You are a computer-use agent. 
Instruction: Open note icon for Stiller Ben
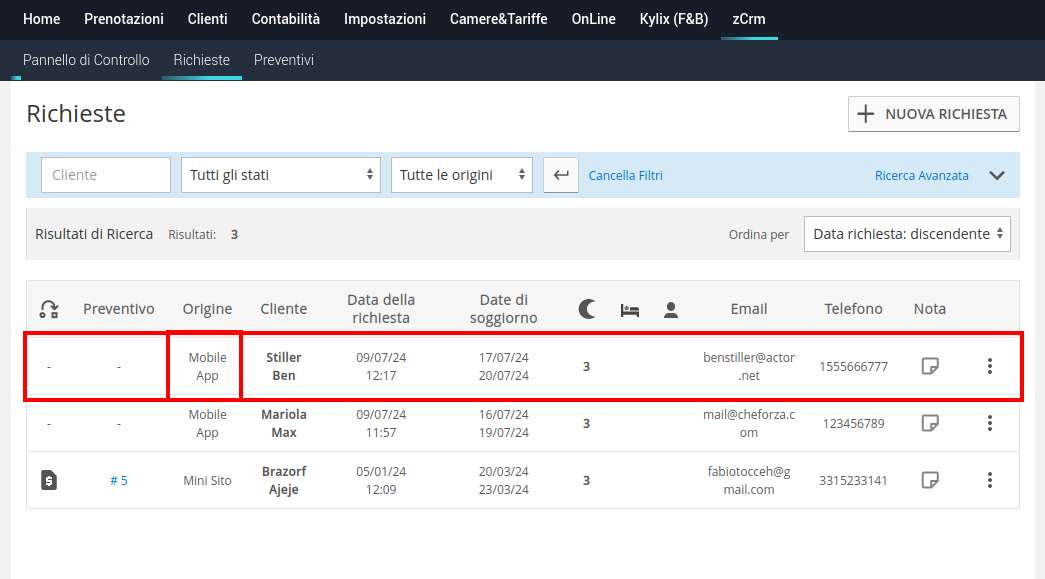[x=929, y=366]
